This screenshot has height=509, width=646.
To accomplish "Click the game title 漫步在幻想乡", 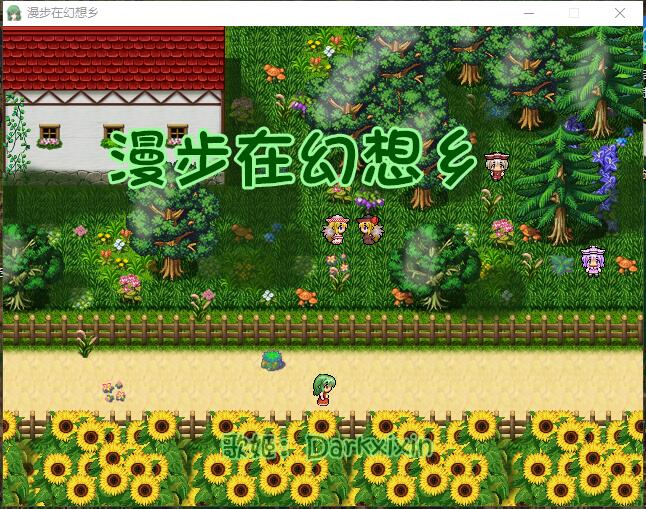I will (291, 159).
